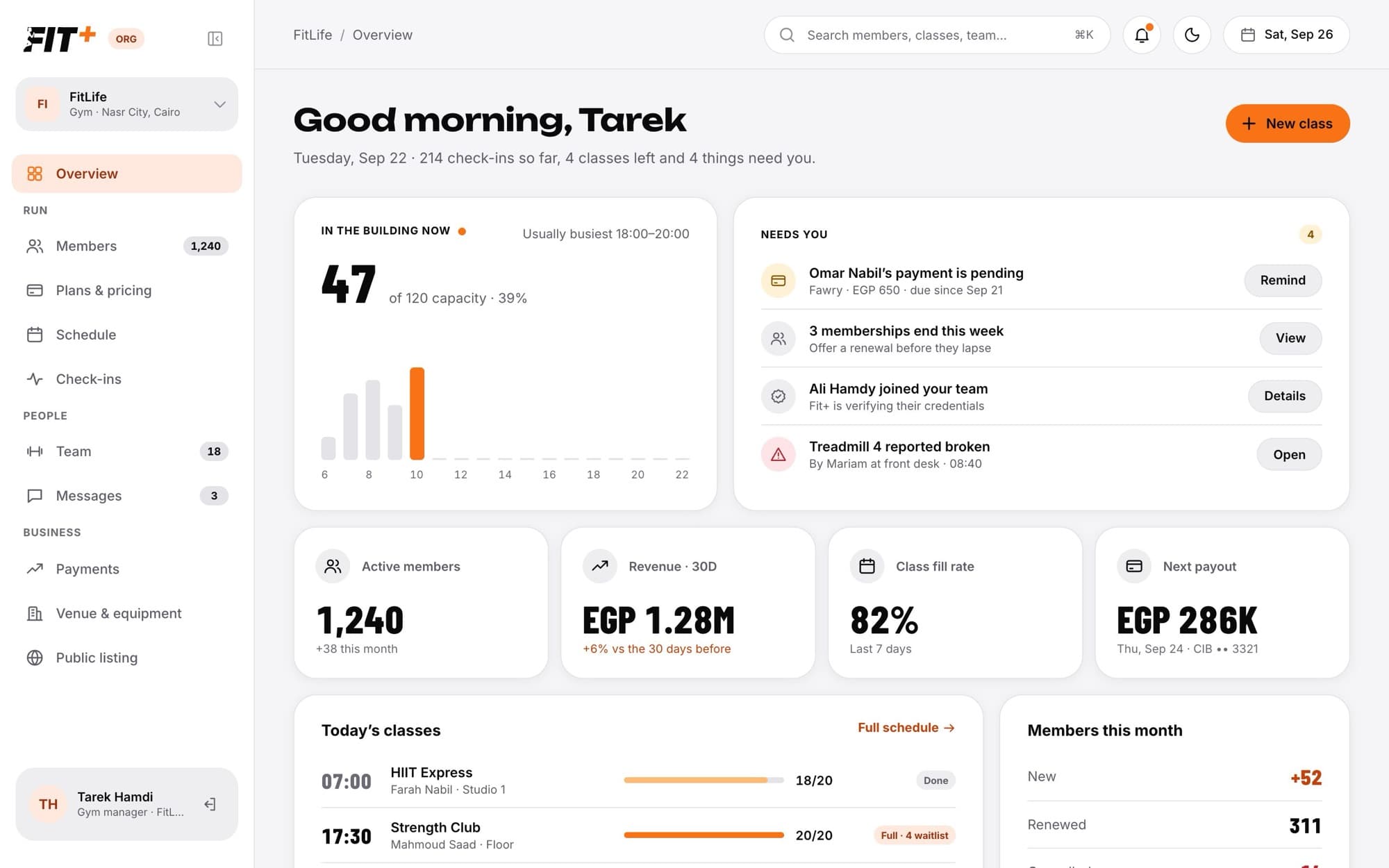Open Venue & equipment
The image size is (1389, 868).
click(127, 613)
